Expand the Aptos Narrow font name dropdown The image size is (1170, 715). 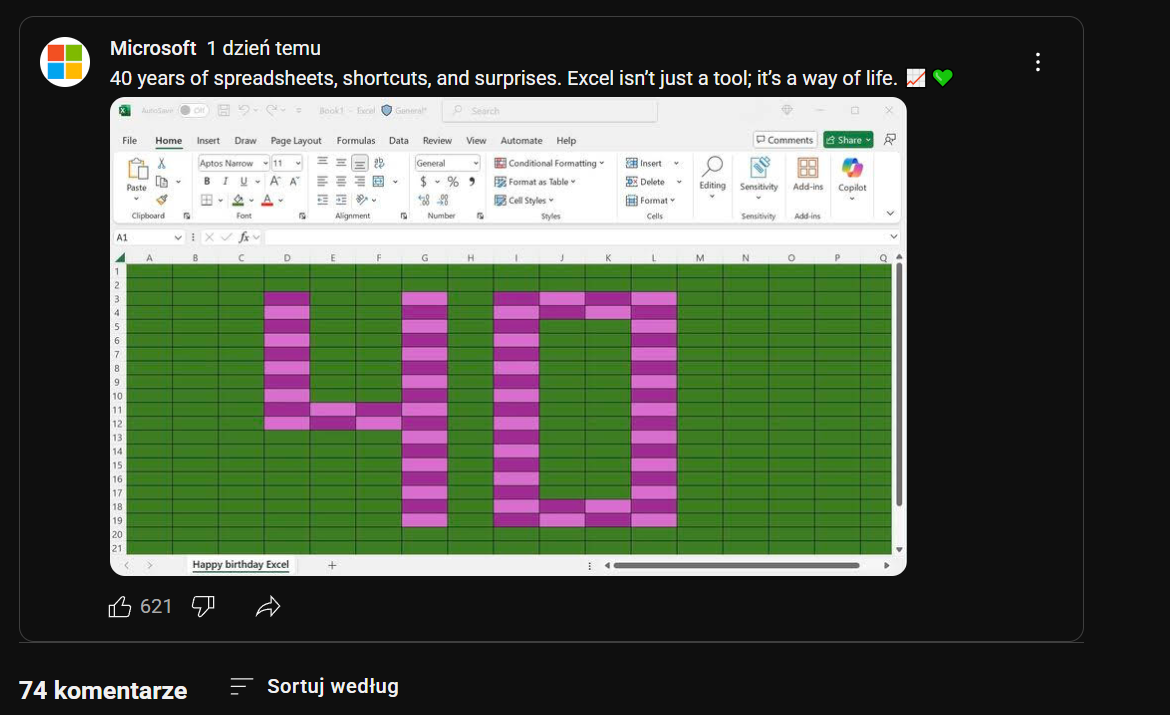[265, 163]
